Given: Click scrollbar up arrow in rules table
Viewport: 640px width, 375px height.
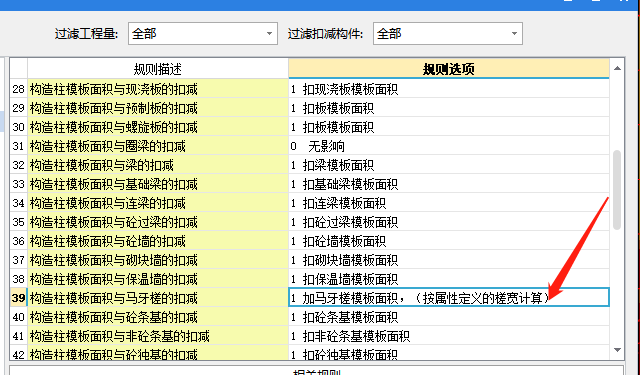Looking at the screenshot, I should [617, 68].
